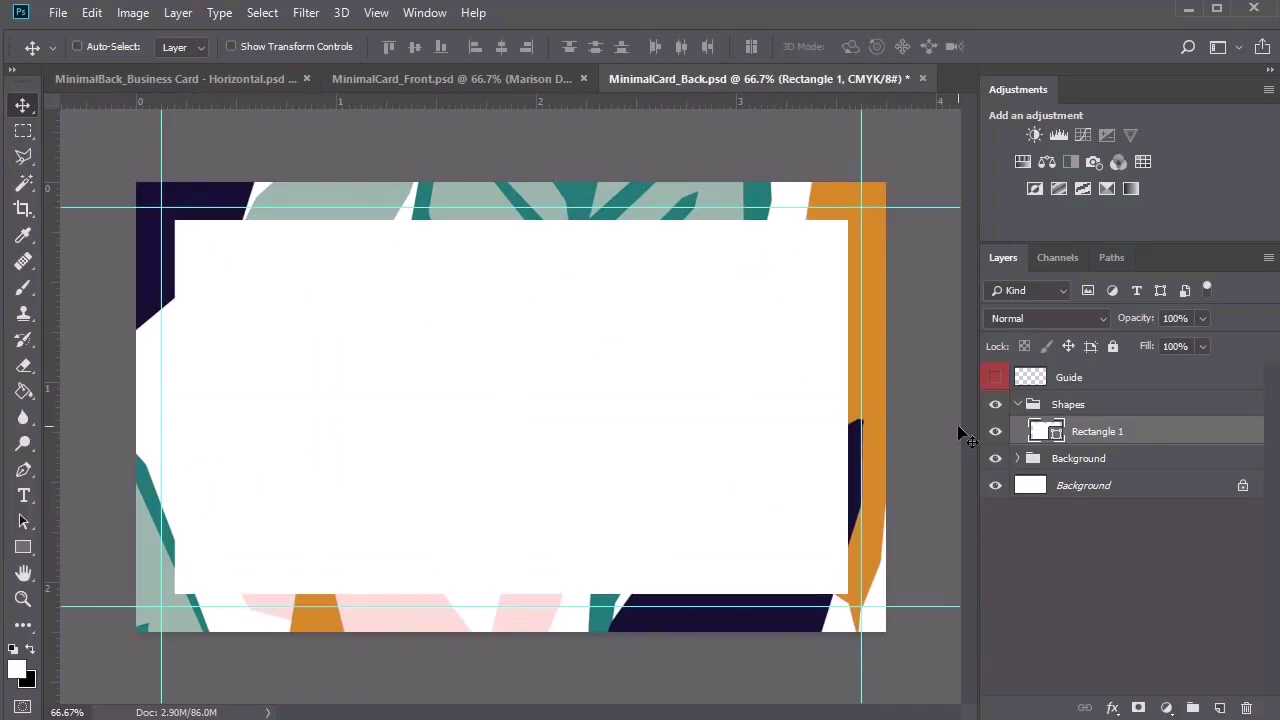Enable Show Transform Controls checkbox
Screen dimensions: 1280x720
coord(231,46)
